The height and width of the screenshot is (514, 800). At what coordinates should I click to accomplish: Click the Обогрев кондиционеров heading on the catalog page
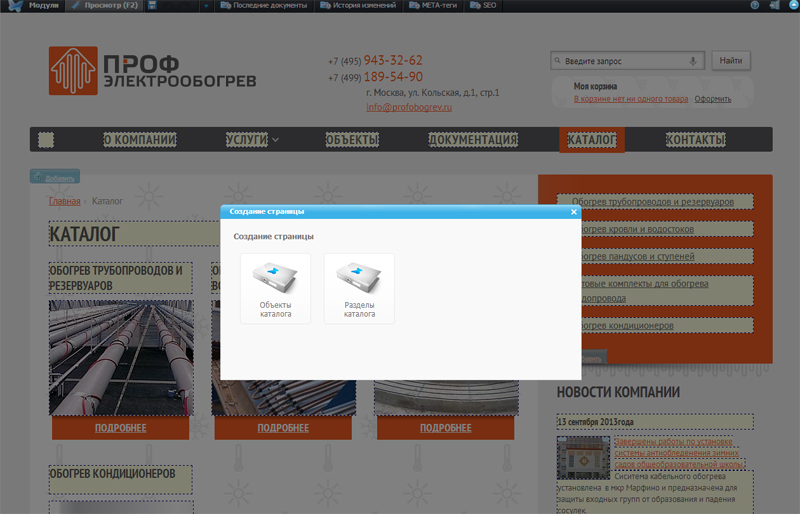coord(121,479)
